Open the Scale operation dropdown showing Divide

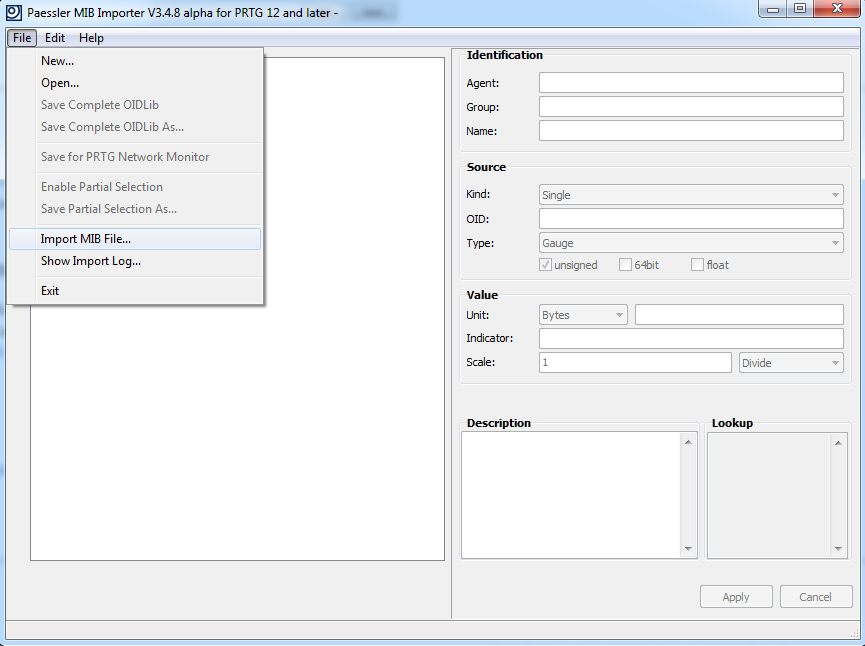tap(791, 362)
